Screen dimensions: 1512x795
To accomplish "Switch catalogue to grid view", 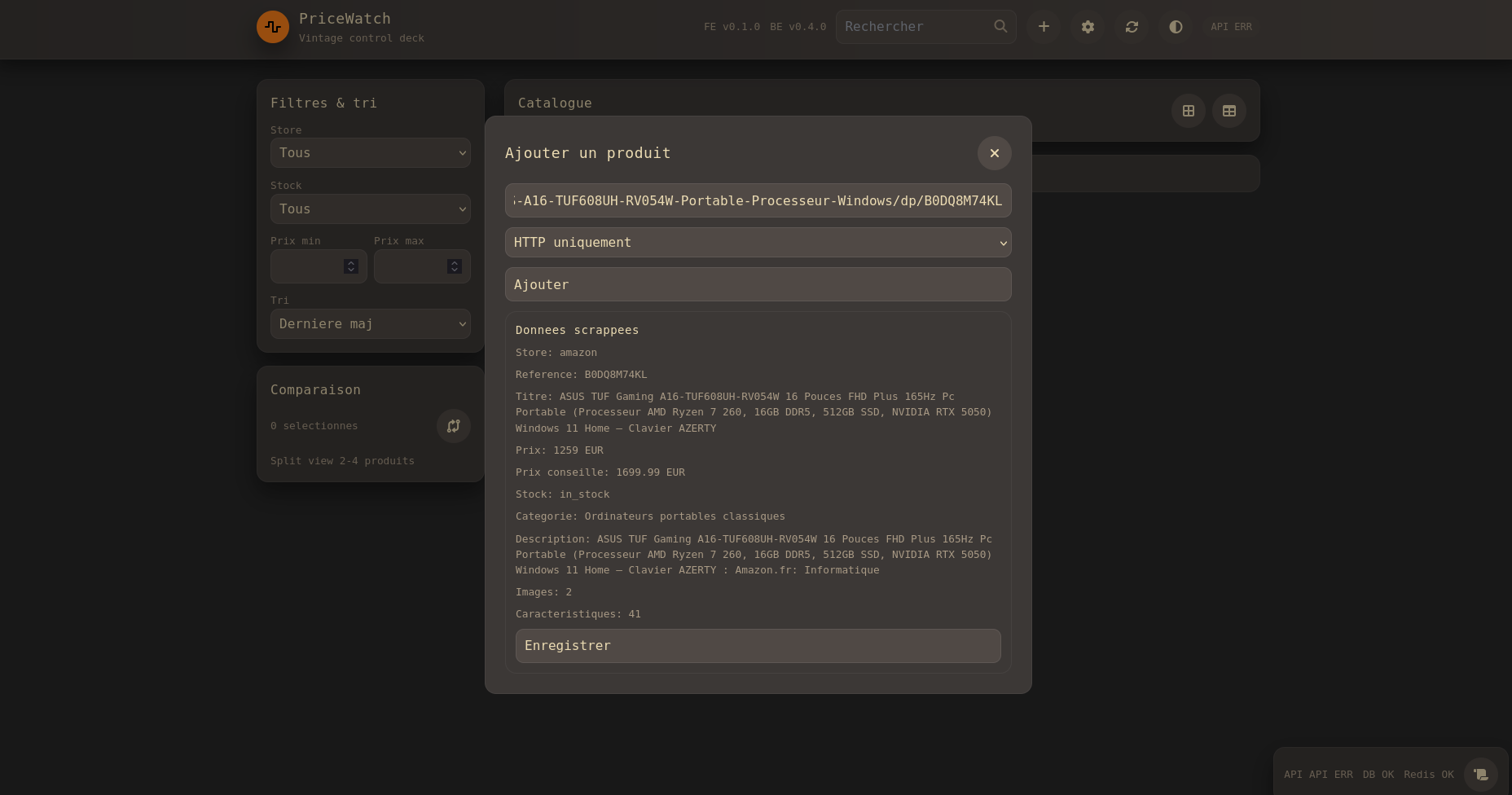I will 1189,111.
